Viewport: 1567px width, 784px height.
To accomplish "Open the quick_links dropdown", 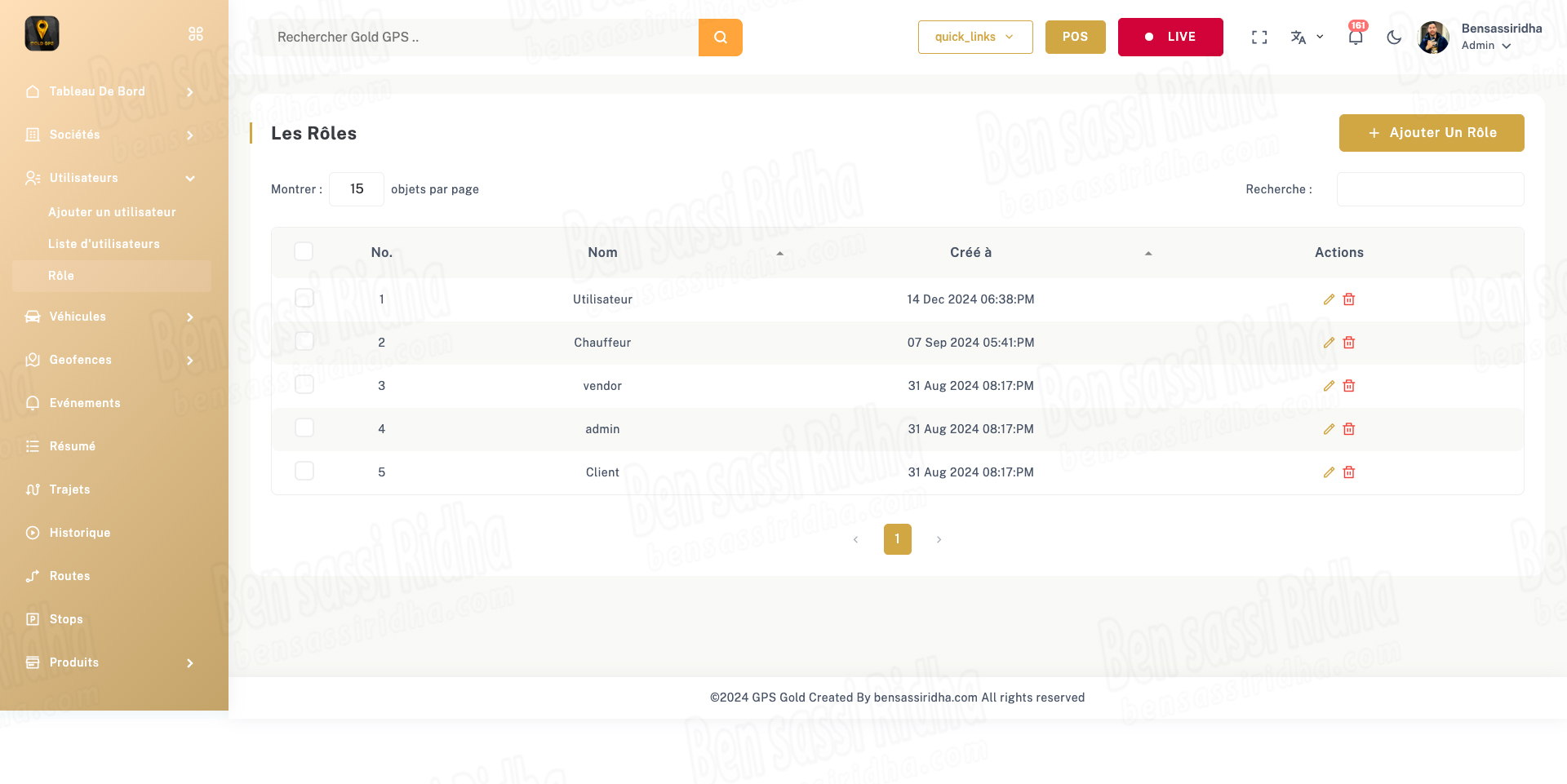I will [x=974, y=38].
